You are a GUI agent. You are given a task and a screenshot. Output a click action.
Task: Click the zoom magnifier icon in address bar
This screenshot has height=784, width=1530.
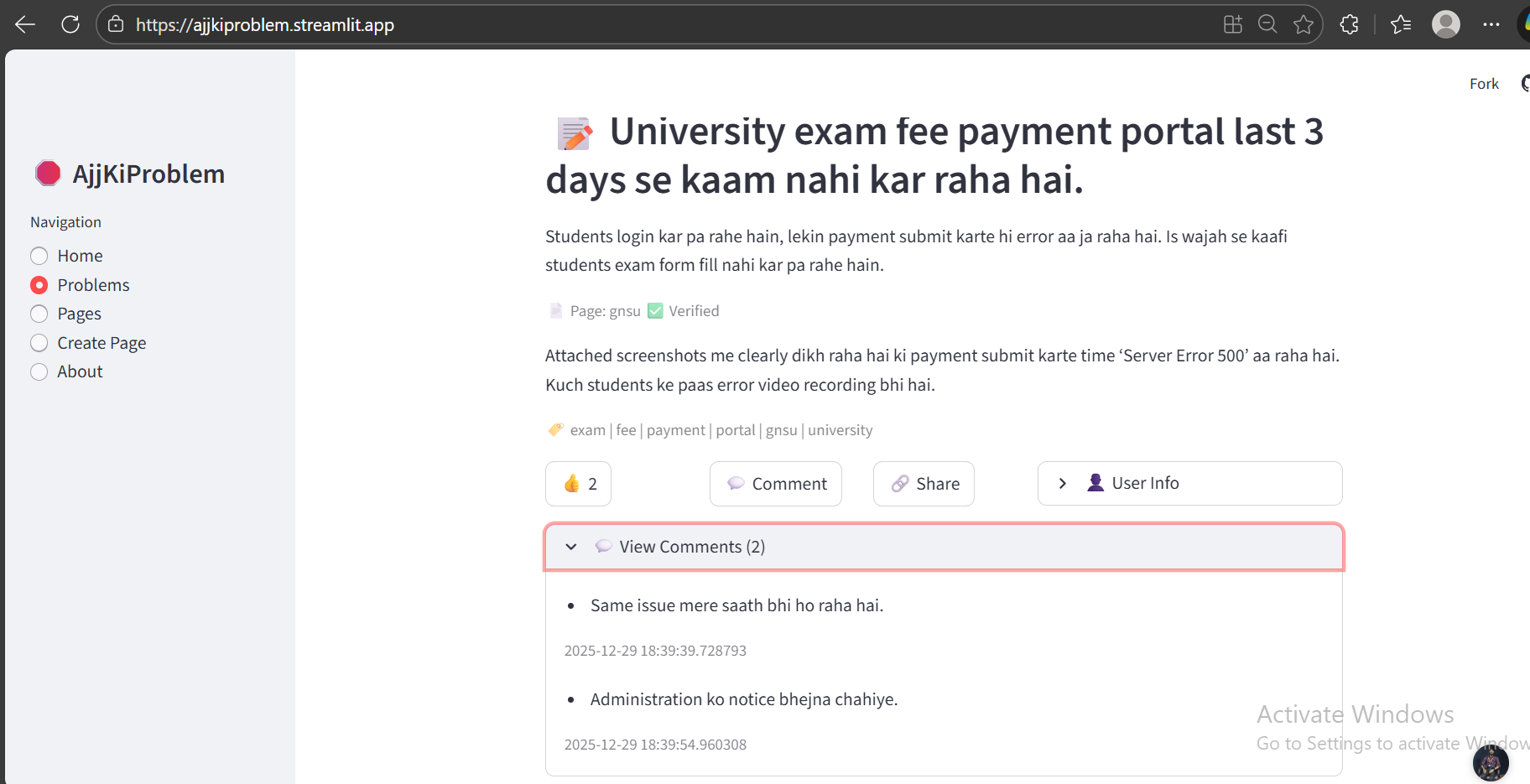(1267, 24)
